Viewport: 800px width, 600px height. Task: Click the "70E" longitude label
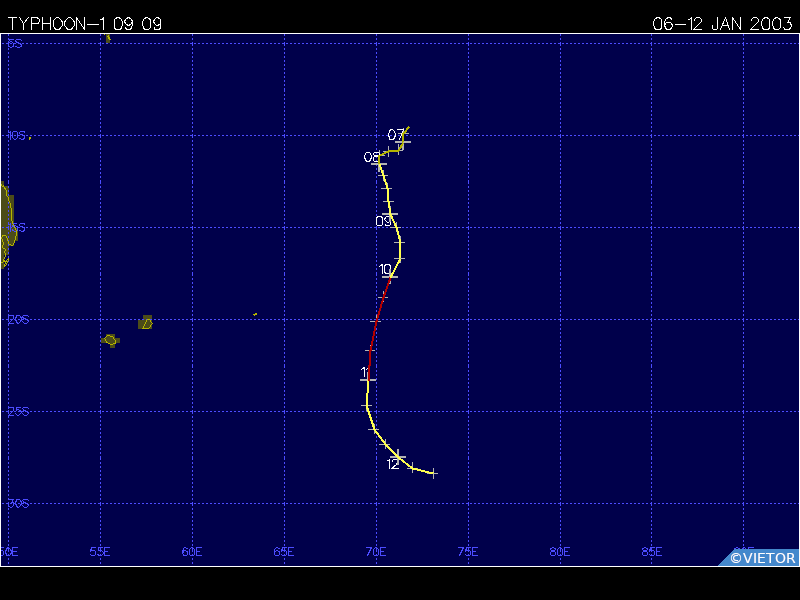tap(376, 552)
